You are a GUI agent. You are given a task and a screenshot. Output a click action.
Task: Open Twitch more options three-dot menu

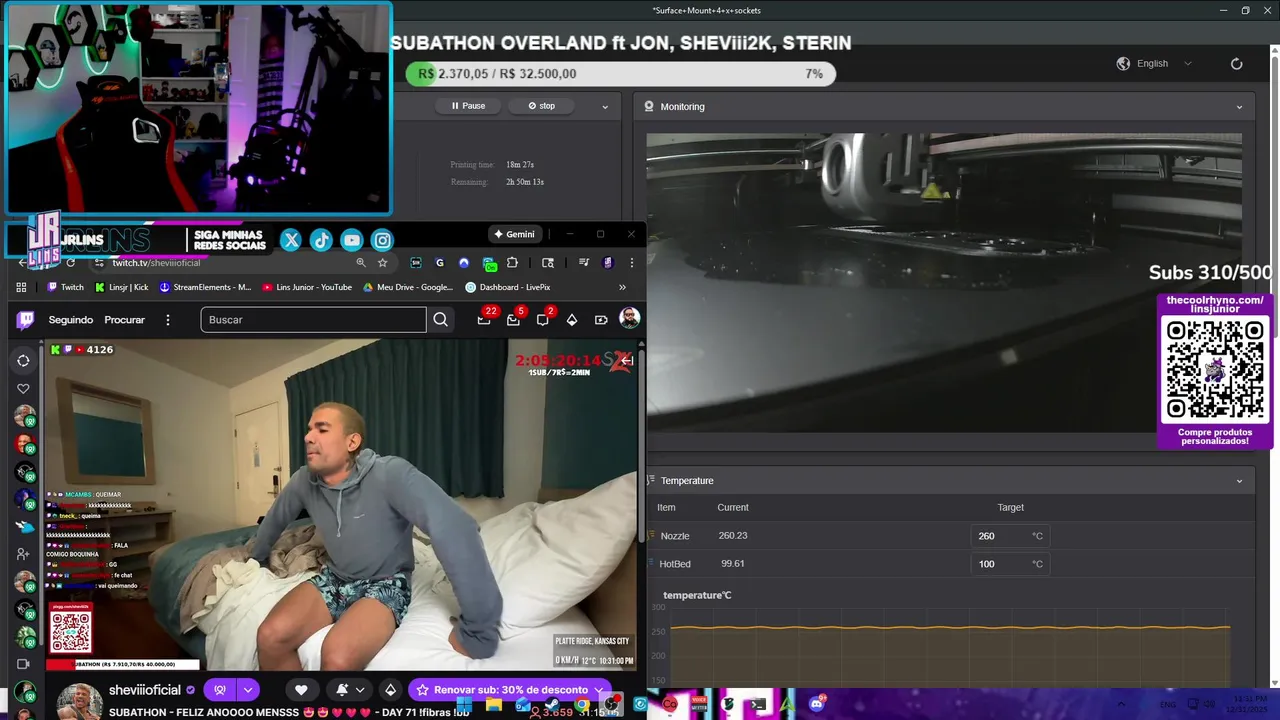click(168, 320)
